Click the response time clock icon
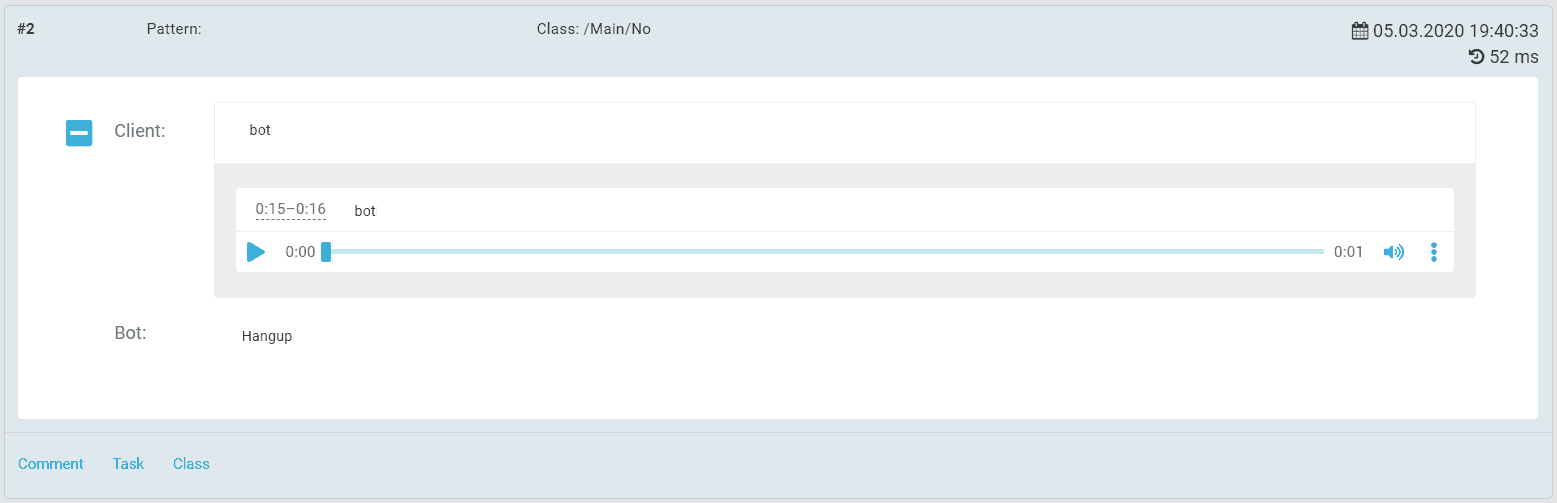1557x503 pixels. [1476, 57]
